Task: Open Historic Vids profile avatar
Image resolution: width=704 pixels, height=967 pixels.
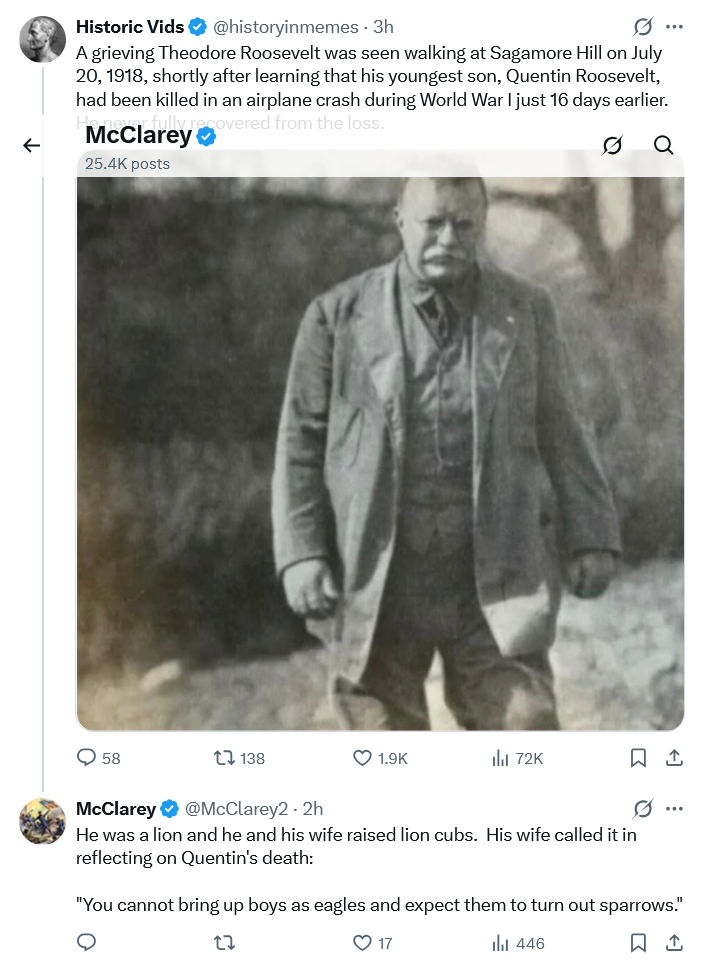Action: [42, 39]
